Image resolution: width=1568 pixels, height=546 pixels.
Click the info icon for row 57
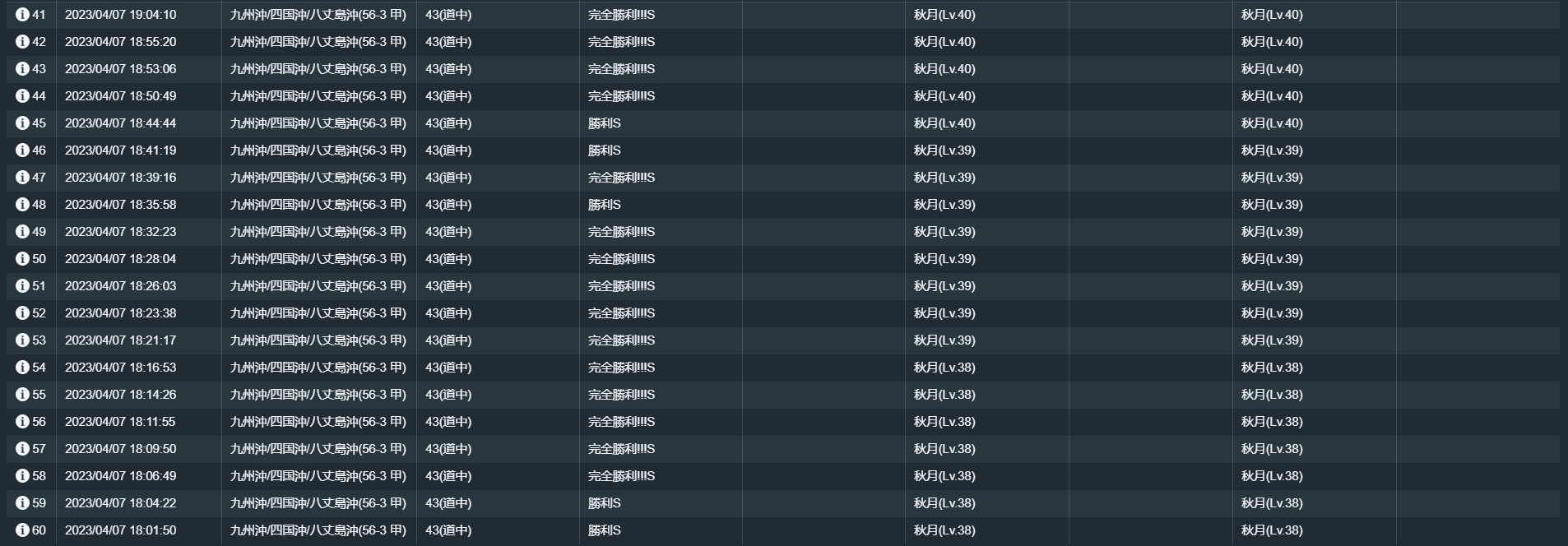tap(22, 449)
